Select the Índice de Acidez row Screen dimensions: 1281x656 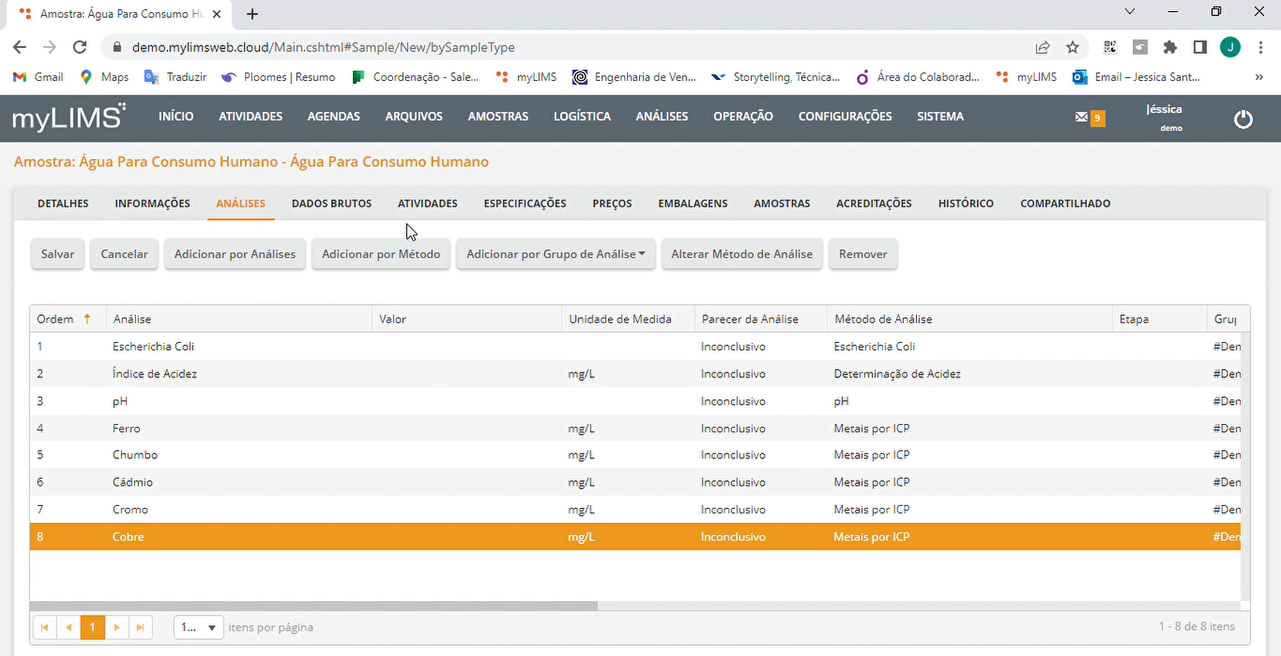(635, 374)
